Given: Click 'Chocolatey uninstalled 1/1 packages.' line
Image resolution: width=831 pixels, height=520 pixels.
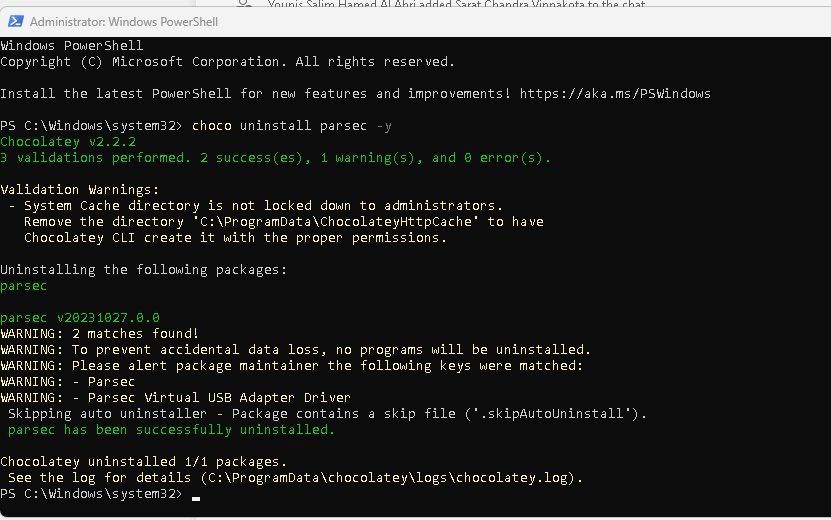Looking at the screenshot, I should click(x=143, y=462).
